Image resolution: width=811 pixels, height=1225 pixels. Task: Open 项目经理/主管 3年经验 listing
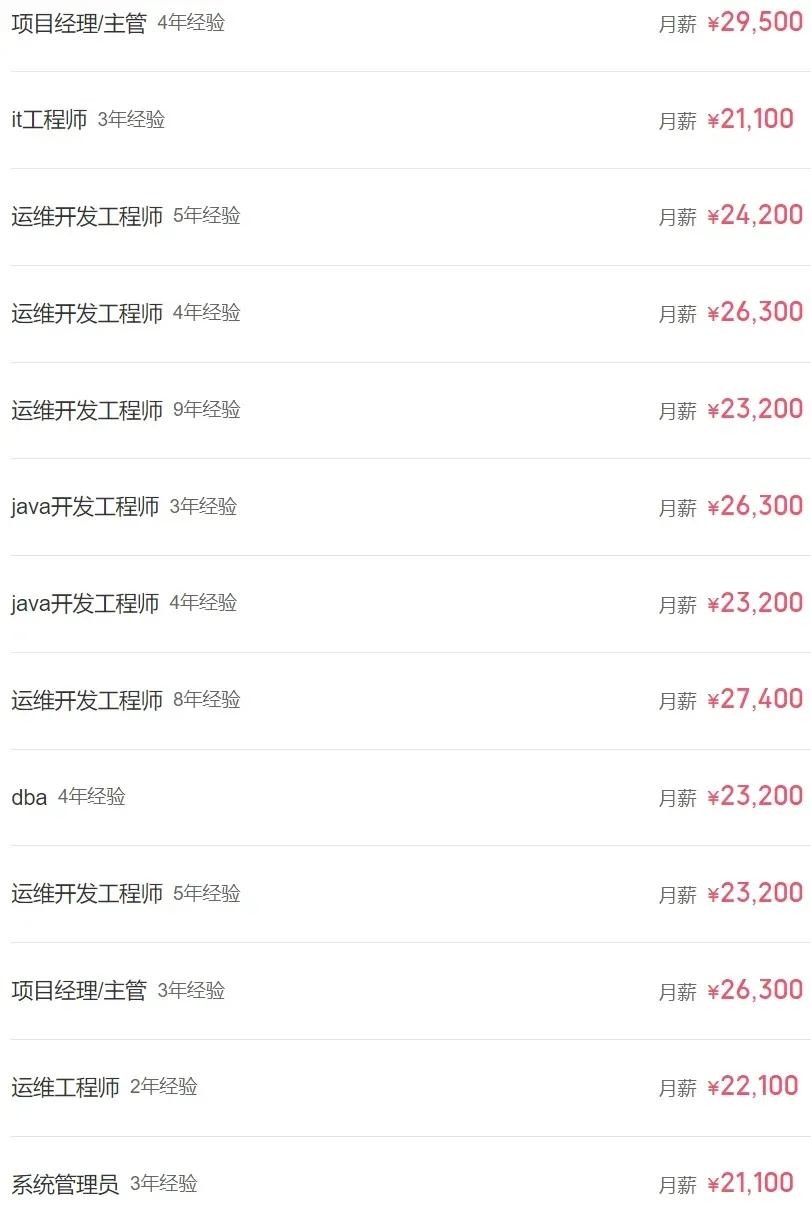79,990
